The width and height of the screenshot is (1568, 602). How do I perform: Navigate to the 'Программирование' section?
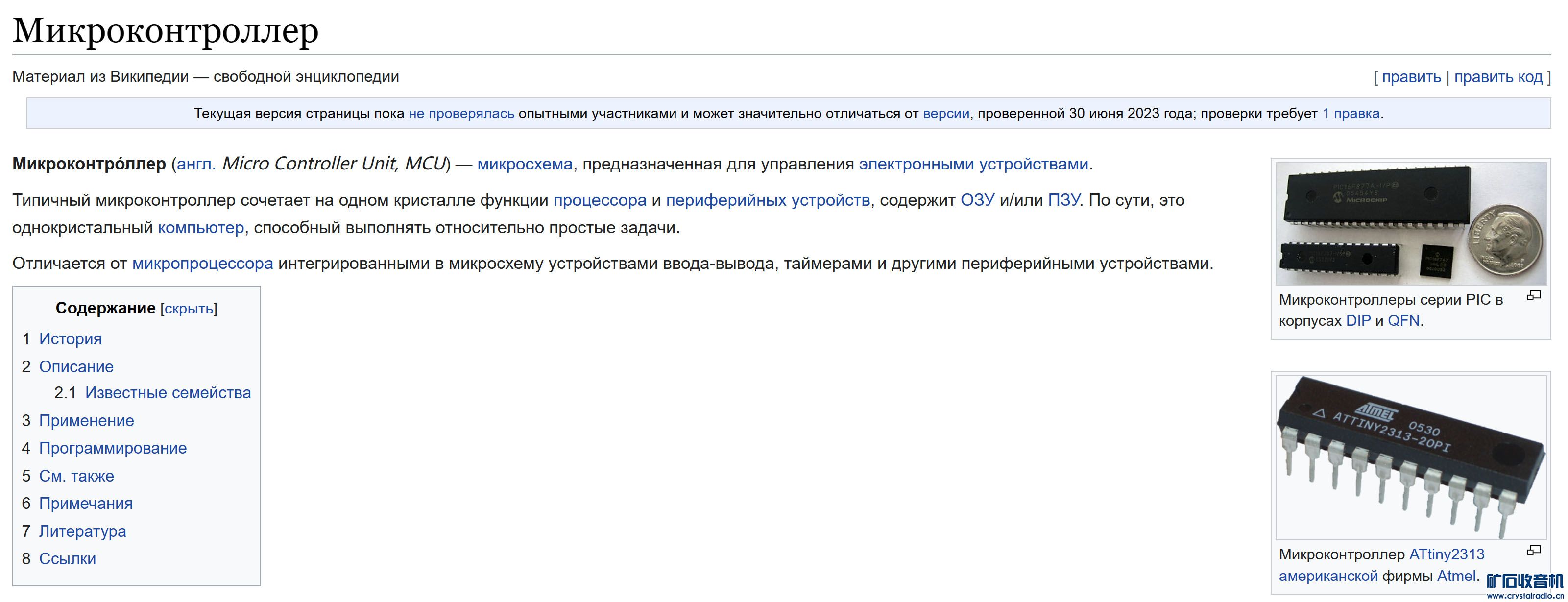(113, 449)
